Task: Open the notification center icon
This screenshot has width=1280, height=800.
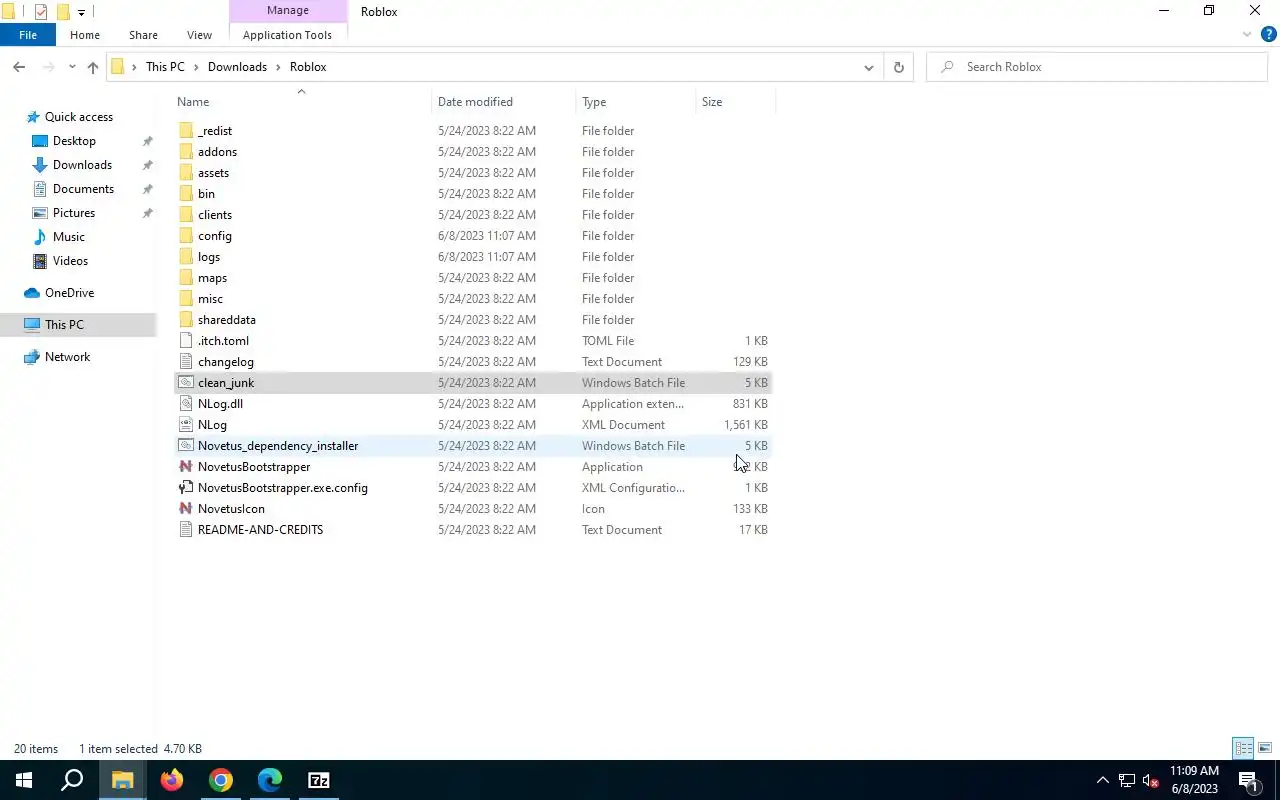Action: (1248, 780)
